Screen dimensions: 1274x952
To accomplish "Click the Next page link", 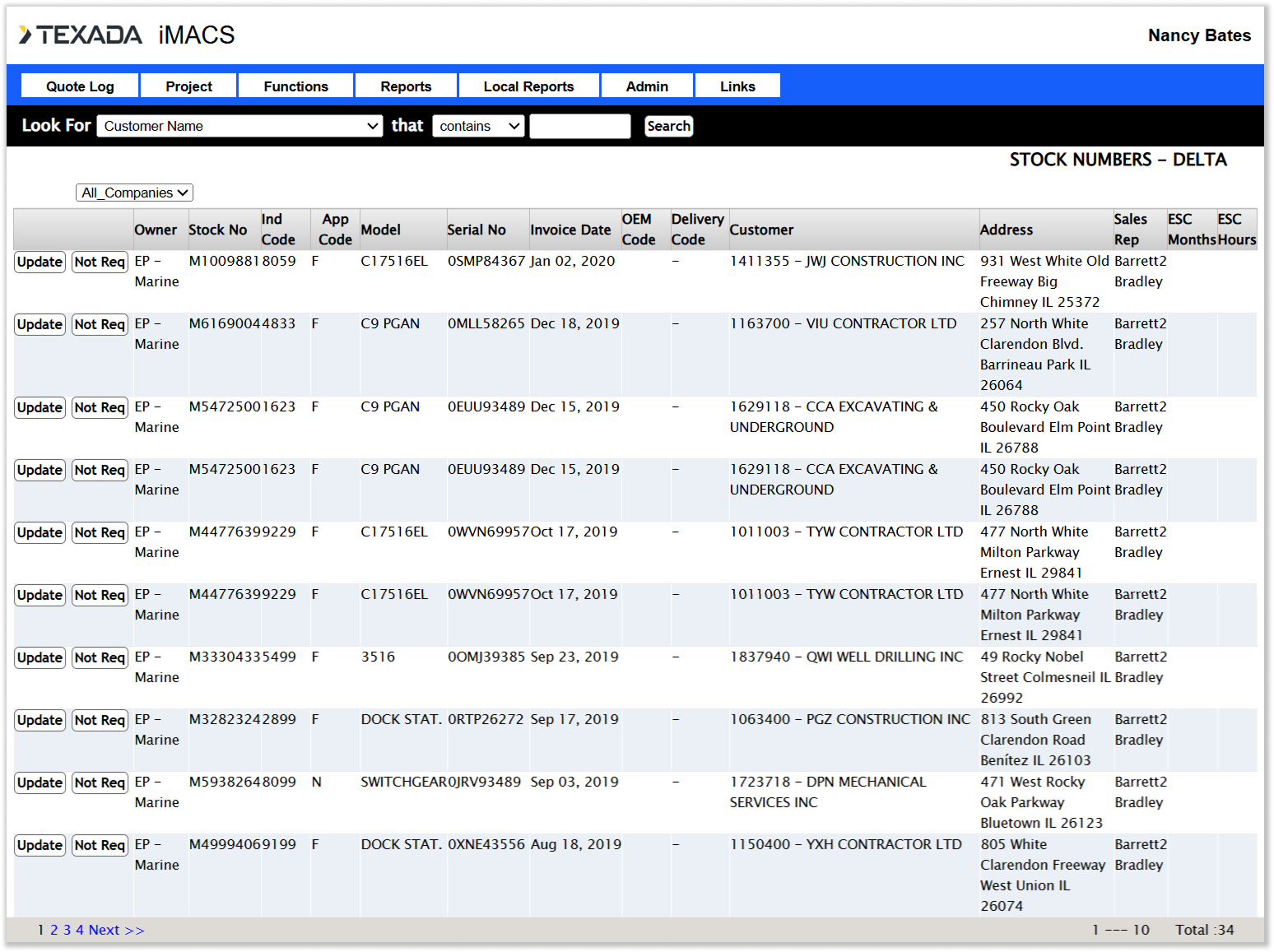I will 104,930.
